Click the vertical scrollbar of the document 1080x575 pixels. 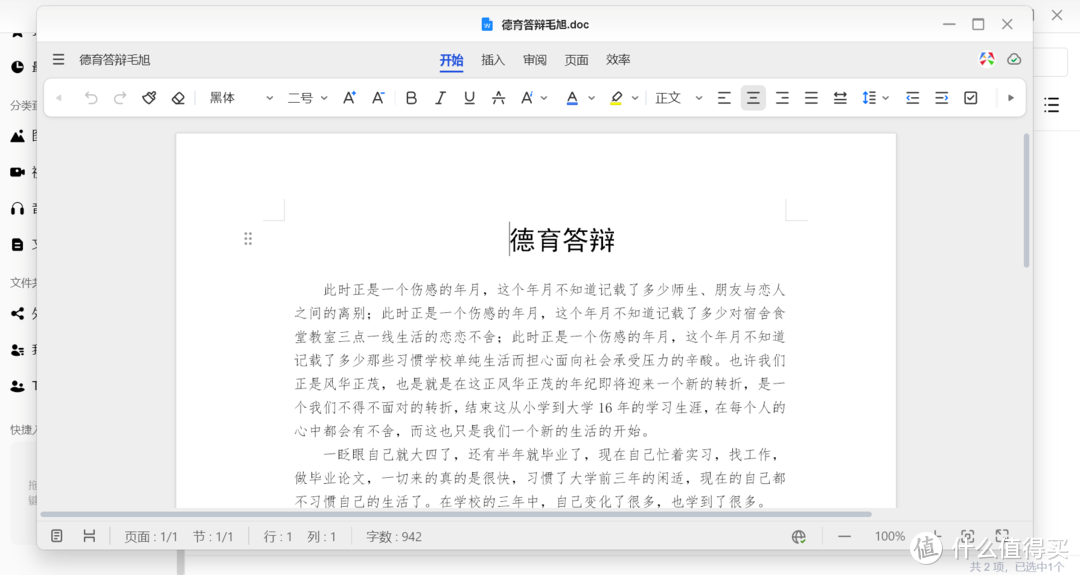[x=1026, y=200]
